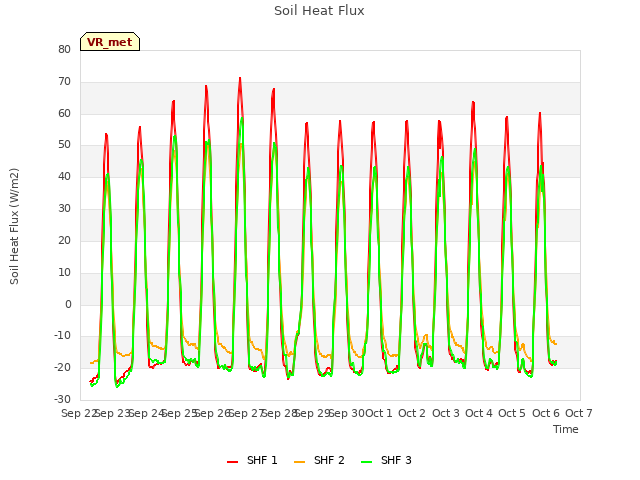This screenshot has width=640, height=480.
Task: Select the -20 y-axis tick label
Action: point(62,367)
